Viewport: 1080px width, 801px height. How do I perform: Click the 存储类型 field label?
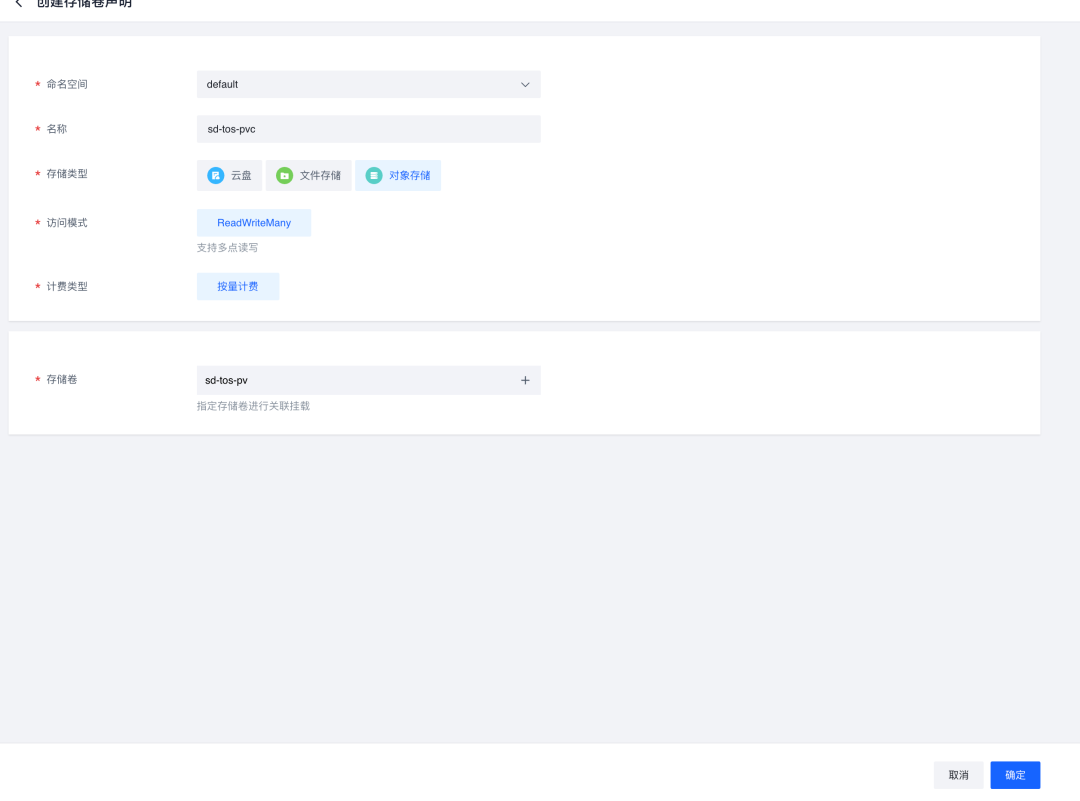click(67, 174)
